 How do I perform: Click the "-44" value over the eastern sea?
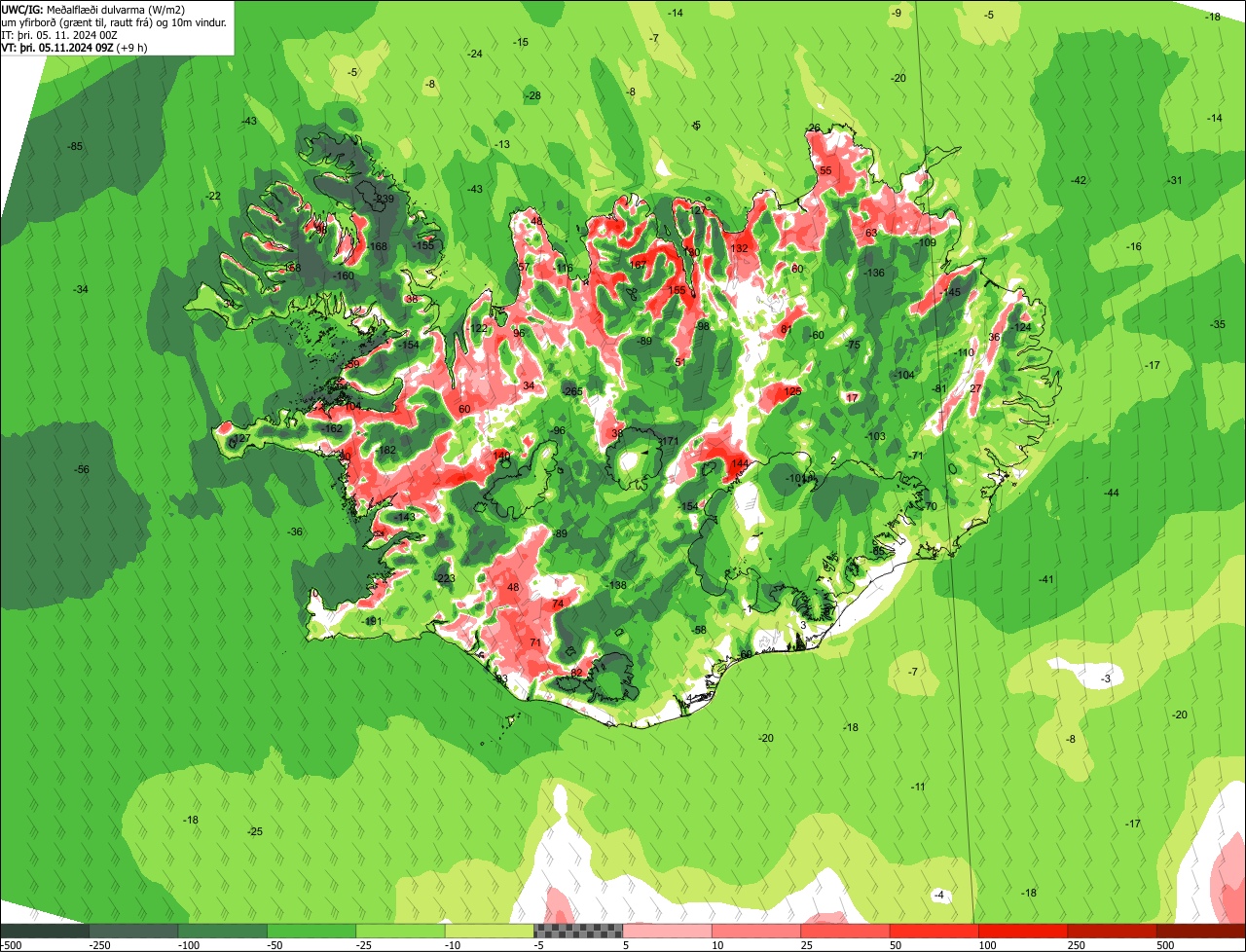tap(1111, 494)
